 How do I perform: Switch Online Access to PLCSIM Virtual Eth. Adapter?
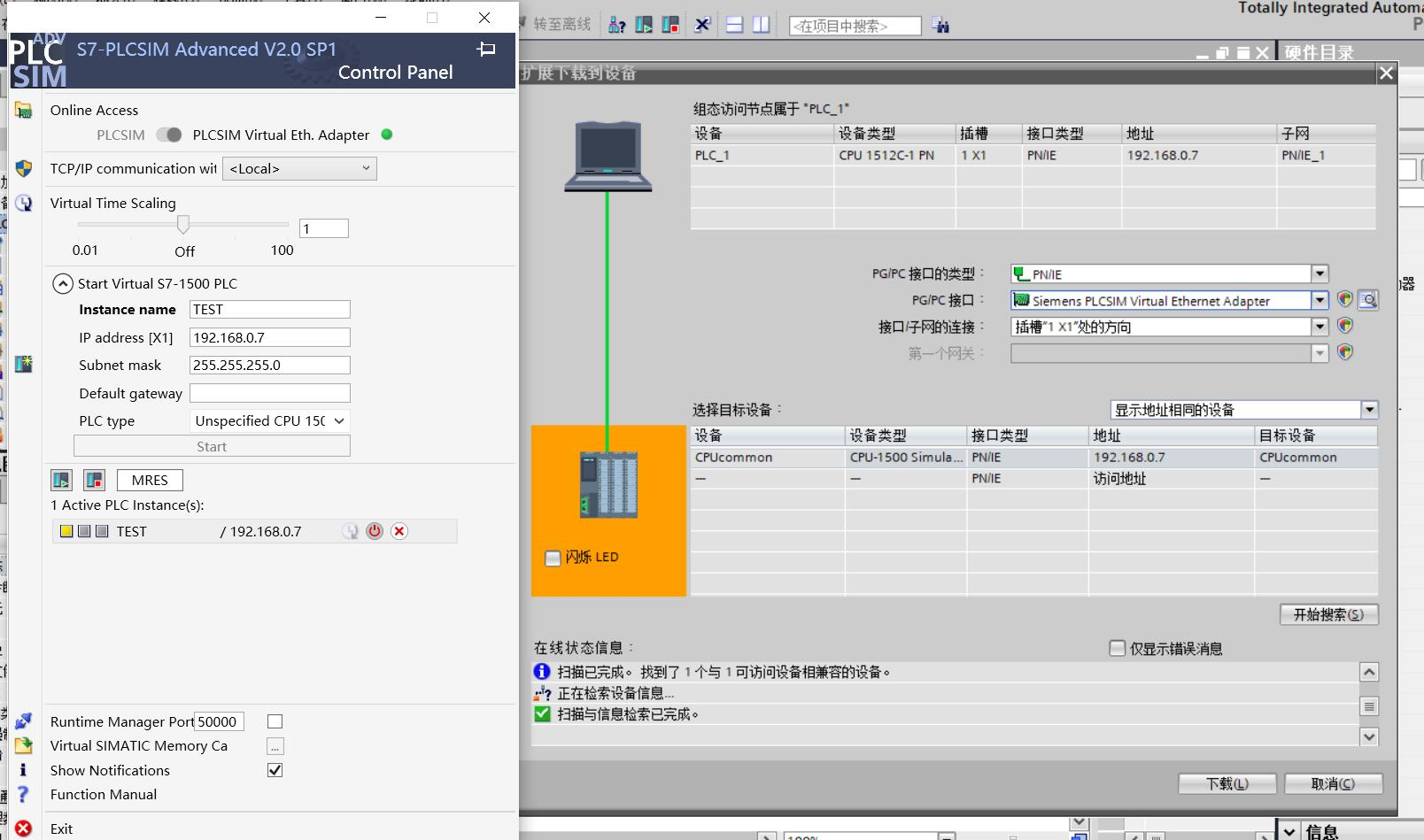(x=167, y=135)
